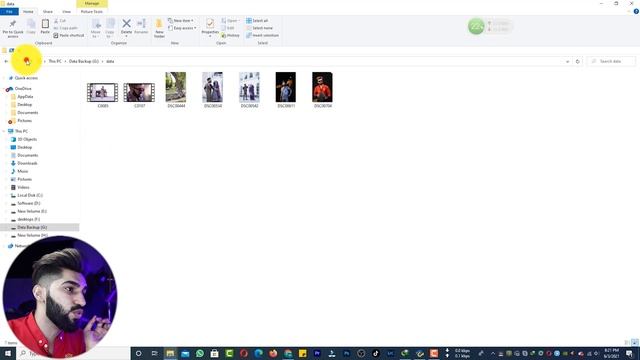640x360 pixels.
Task: Open Microsoft Store from the taskbar
Action: point(214,353)
